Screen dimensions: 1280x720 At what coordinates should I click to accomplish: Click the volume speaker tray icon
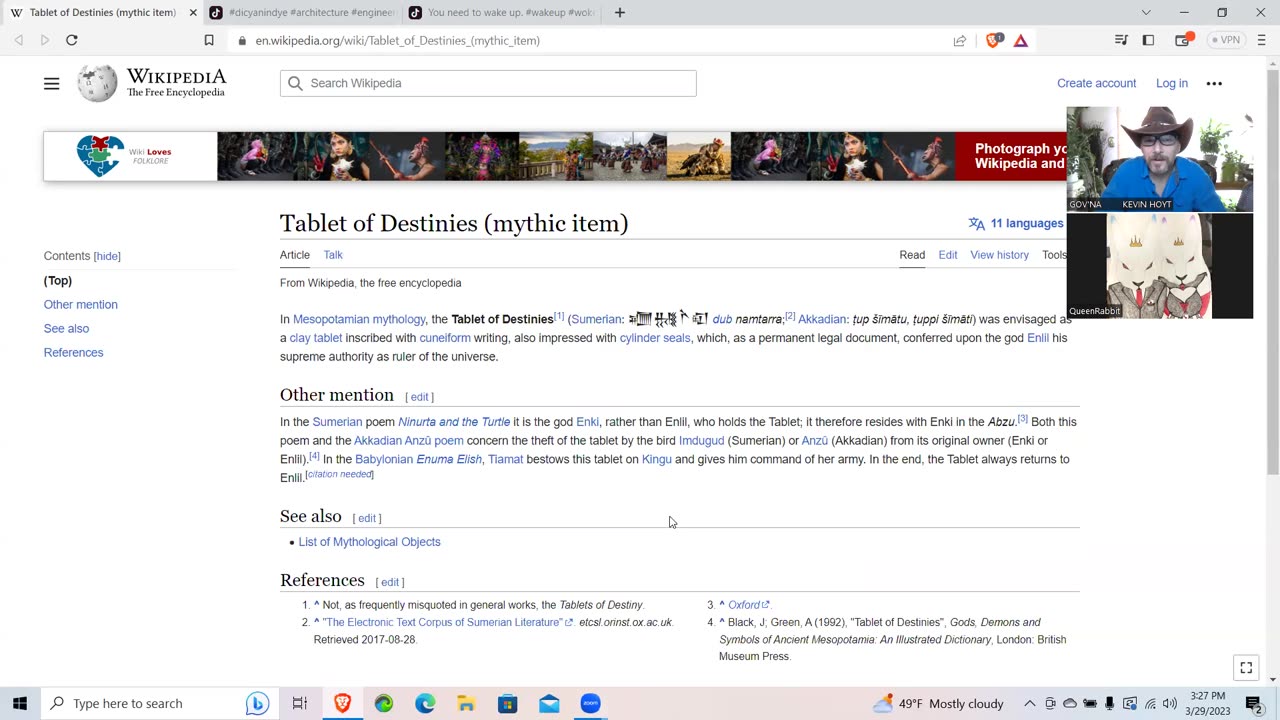tap(1169, 704)
